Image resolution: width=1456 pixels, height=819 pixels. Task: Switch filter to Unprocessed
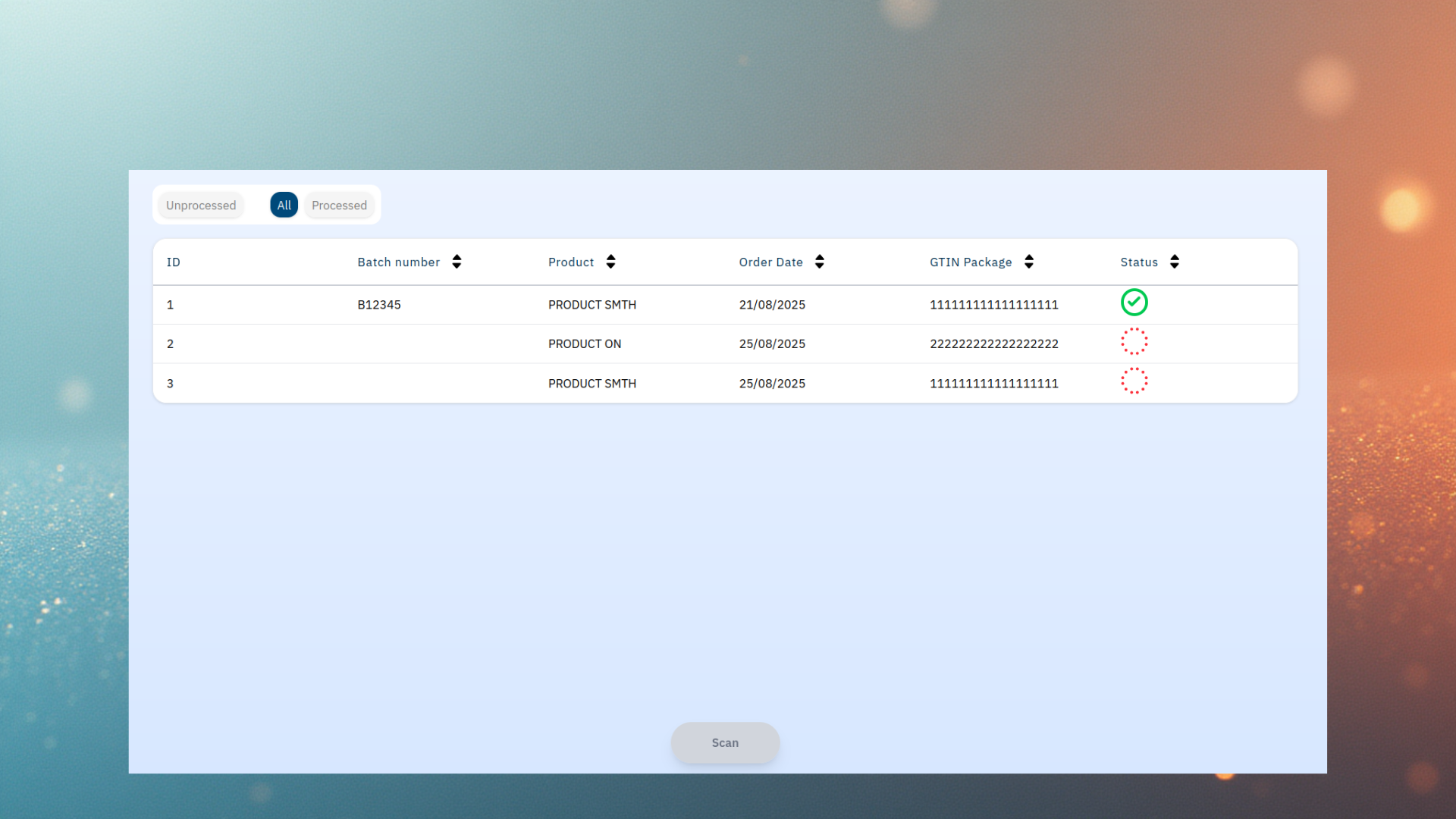(x=201, y=206)
